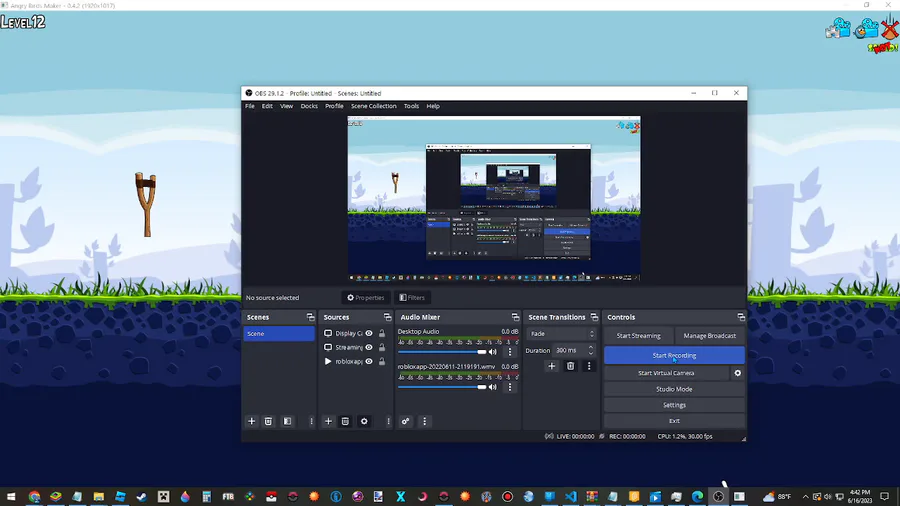Open virtual camera settings gear icon
Viewport: 900px width, 506px height.
tap(738, 373)
